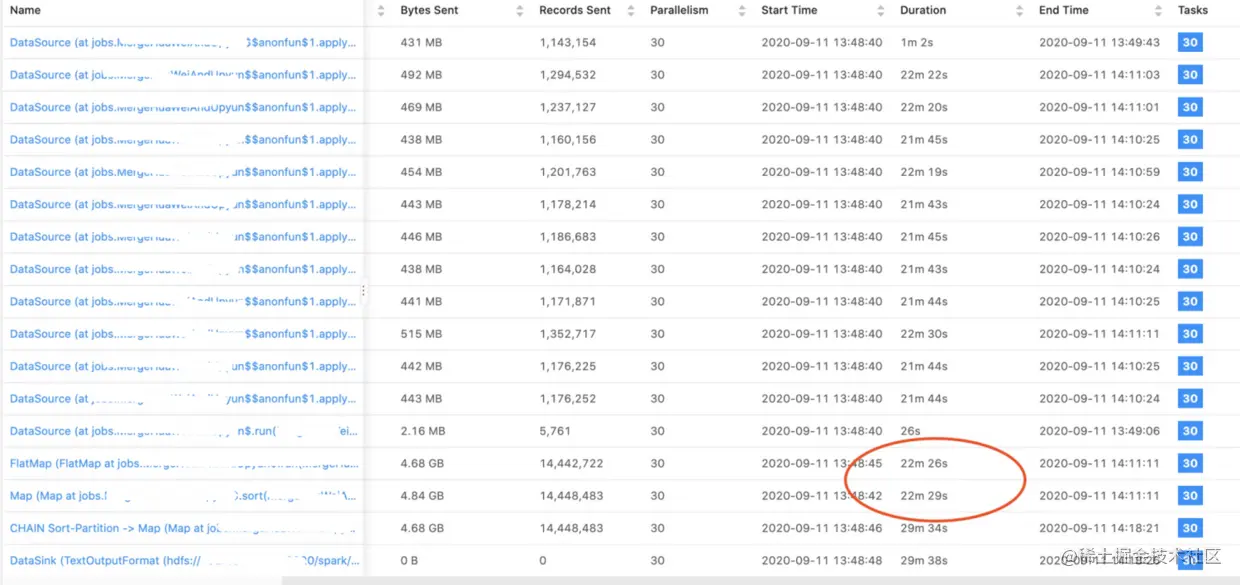Select the 26s duration cell

[x=910, y=431]
